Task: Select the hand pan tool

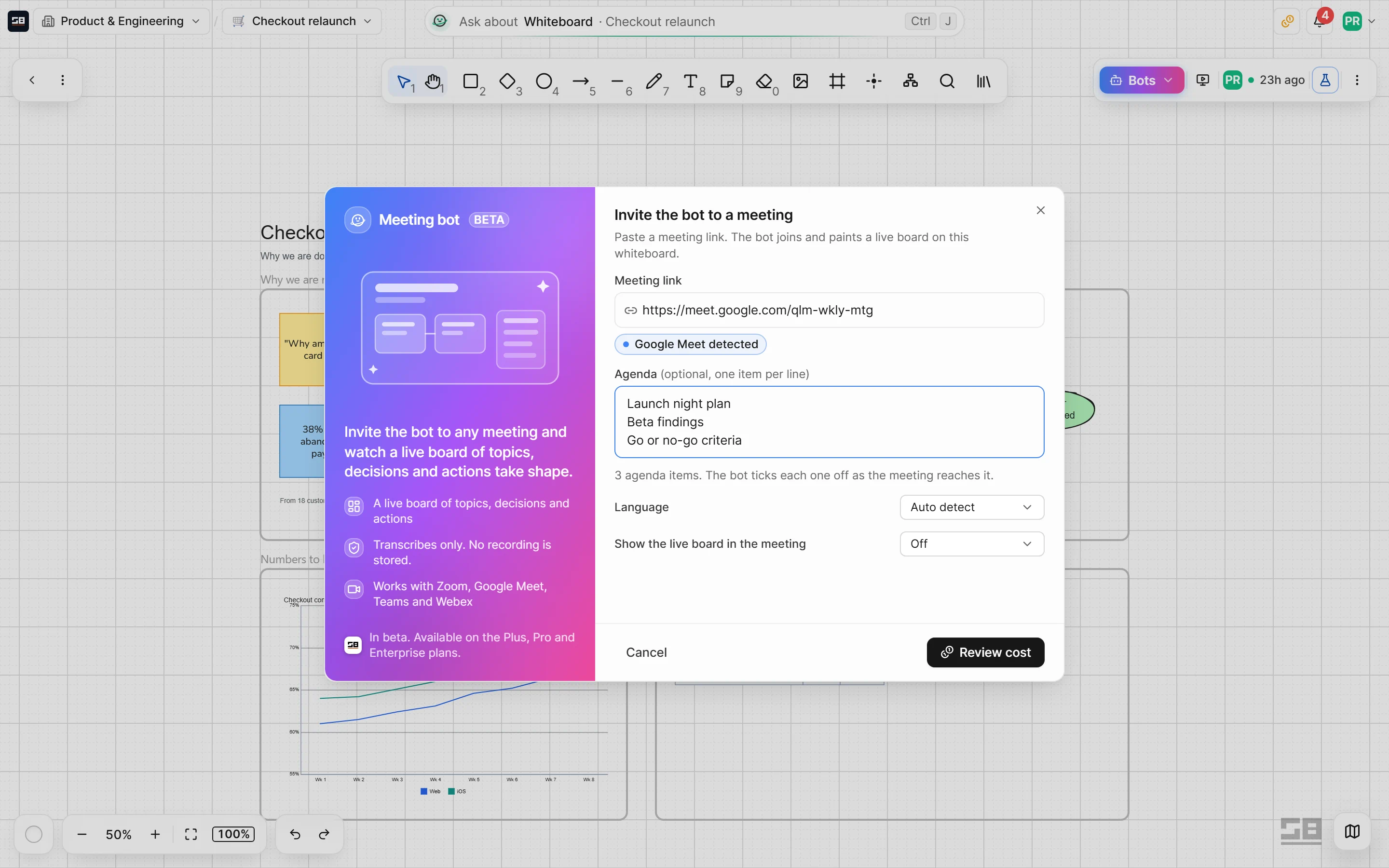Action: (x=434, y=81)
